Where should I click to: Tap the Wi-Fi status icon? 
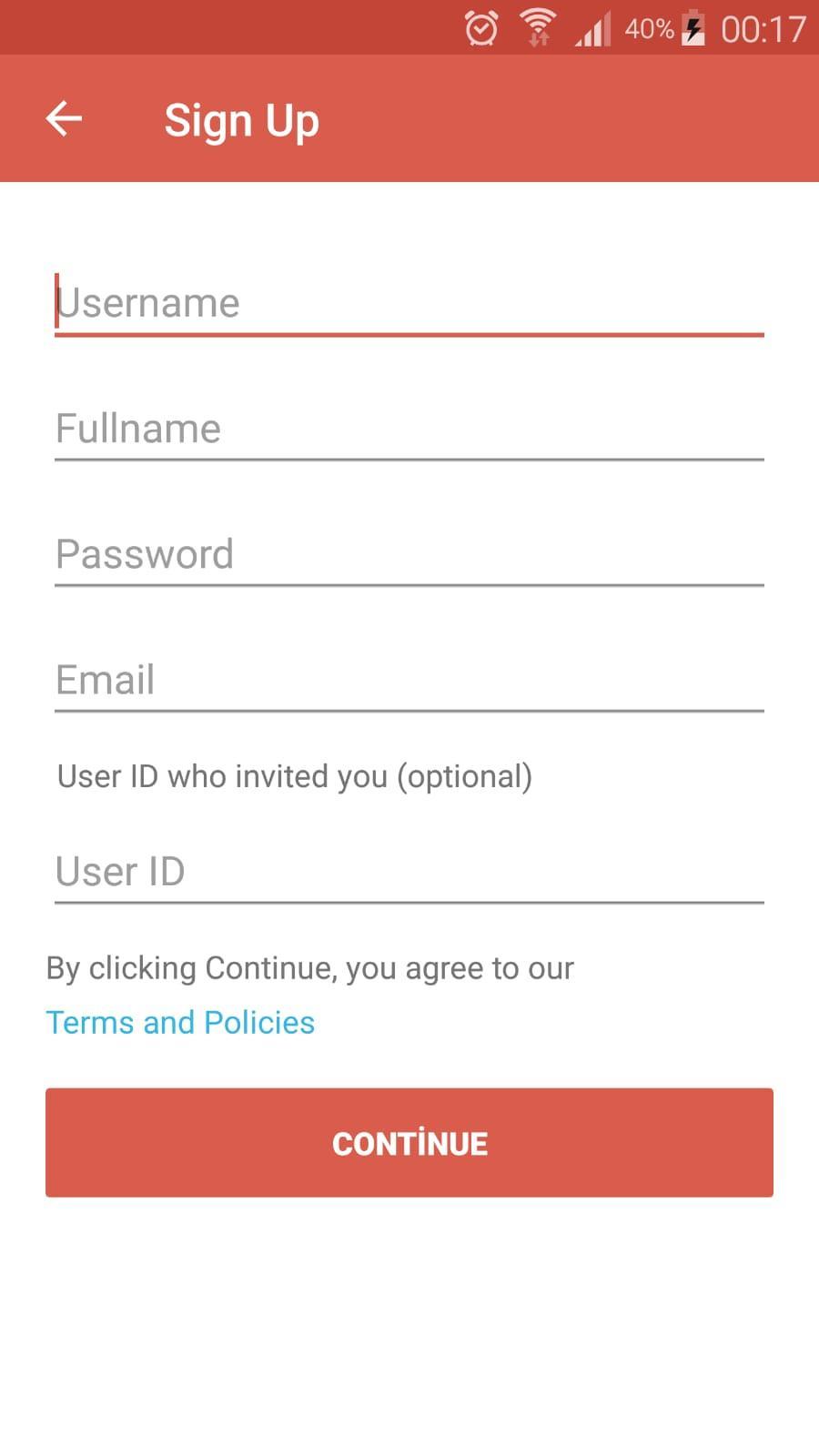(x=538, y=27)
